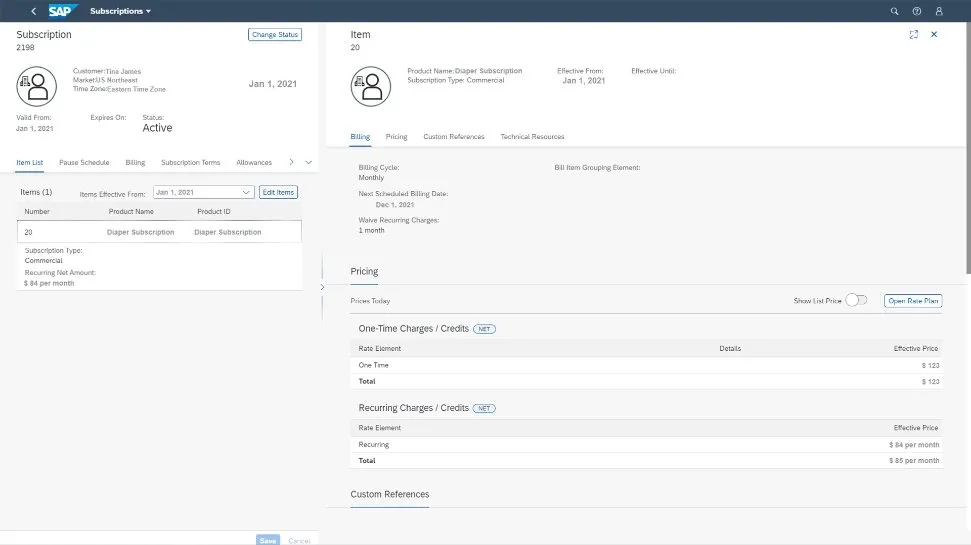Toggle the Show List Price switch

856,300
